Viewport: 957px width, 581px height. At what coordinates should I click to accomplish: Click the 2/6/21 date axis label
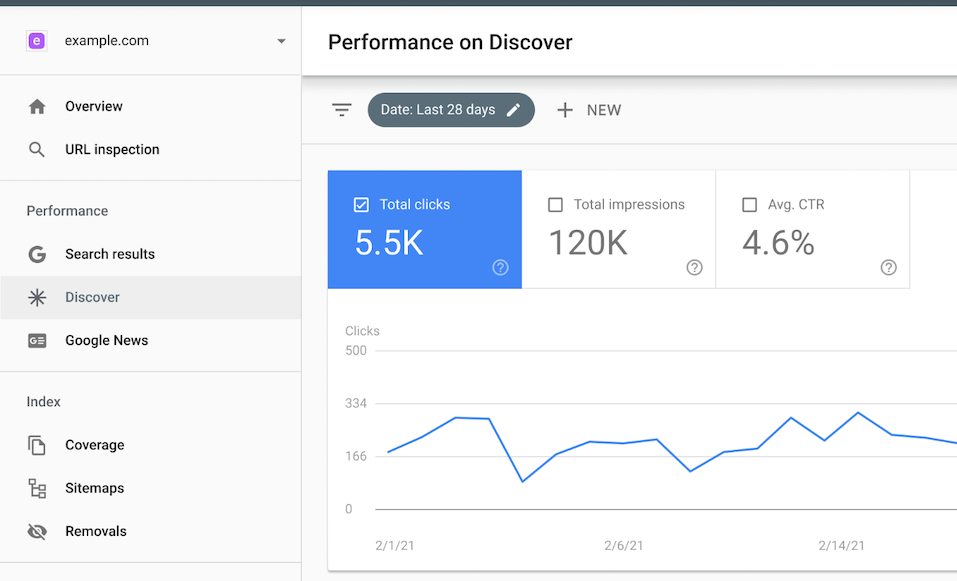624,546
